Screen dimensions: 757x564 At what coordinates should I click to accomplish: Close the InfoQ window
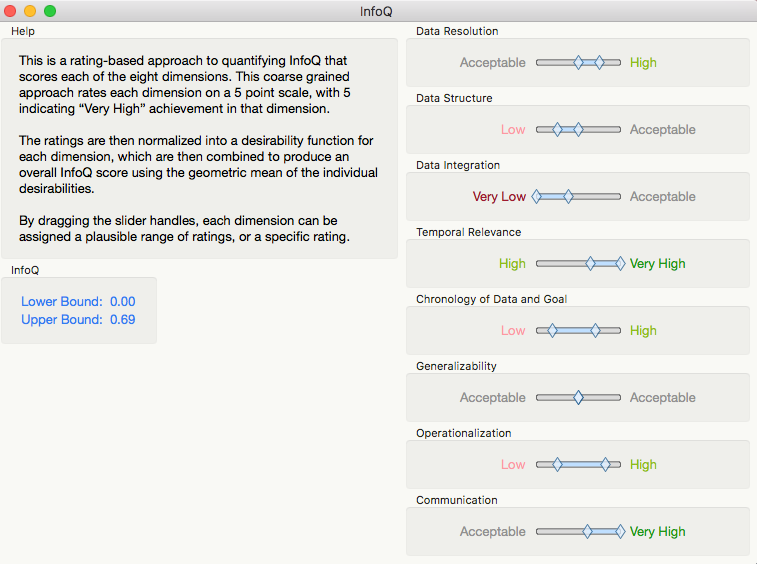pyautogui.click(x=10, y=11)
